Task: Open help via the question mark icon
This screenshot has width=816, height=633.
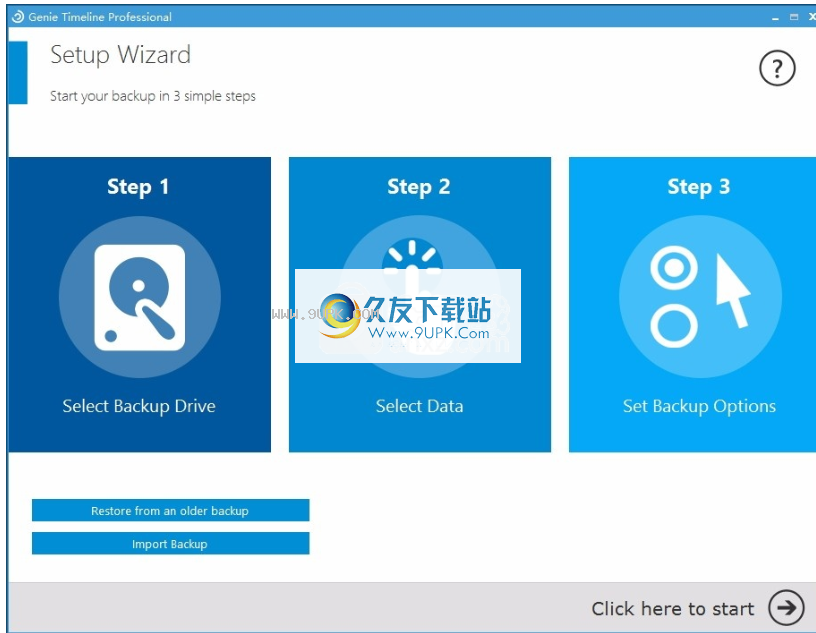Action: pos(777,68)
